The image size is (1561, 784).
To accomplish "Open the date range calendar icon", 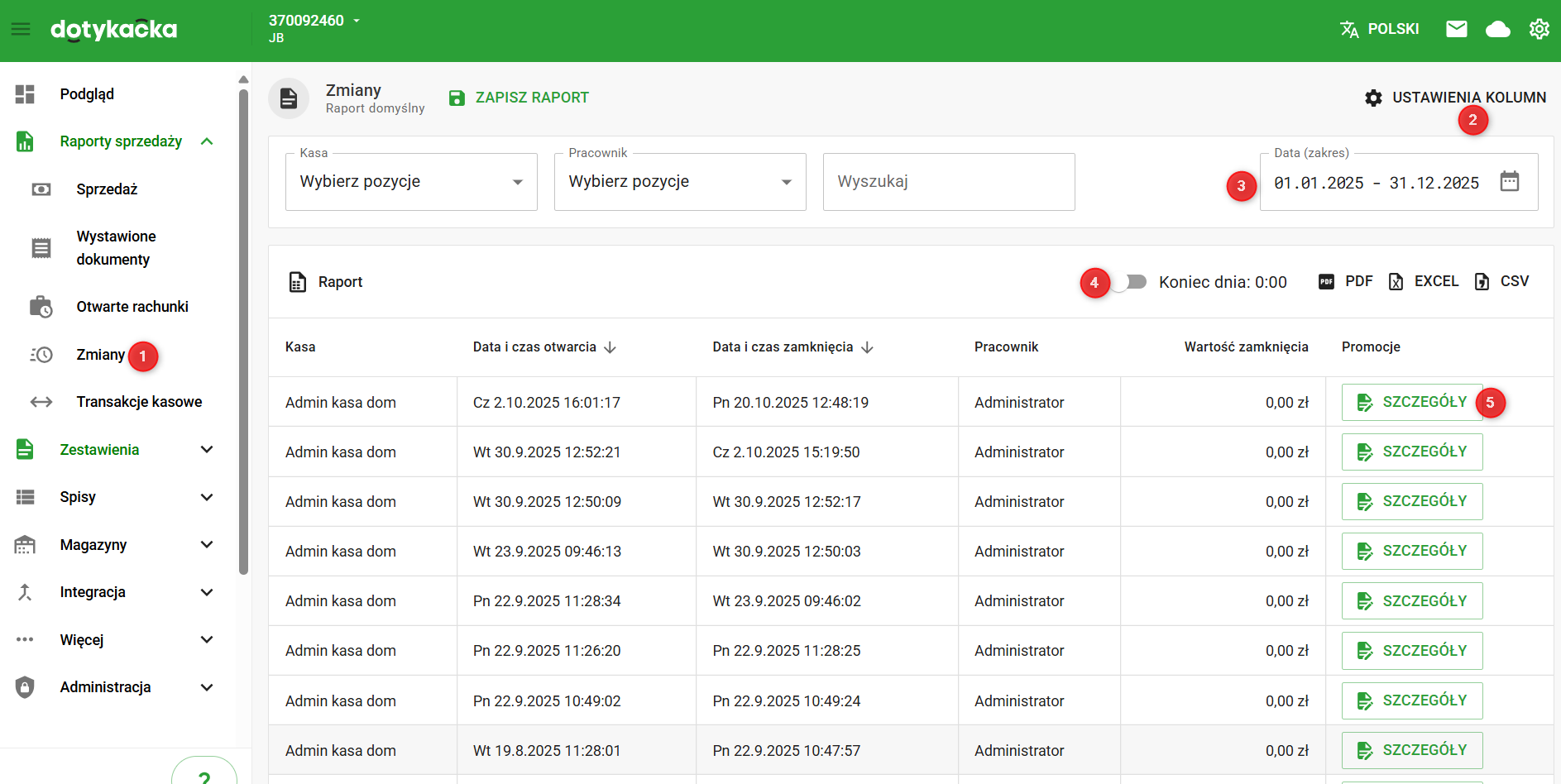I will pos(1509,181).
